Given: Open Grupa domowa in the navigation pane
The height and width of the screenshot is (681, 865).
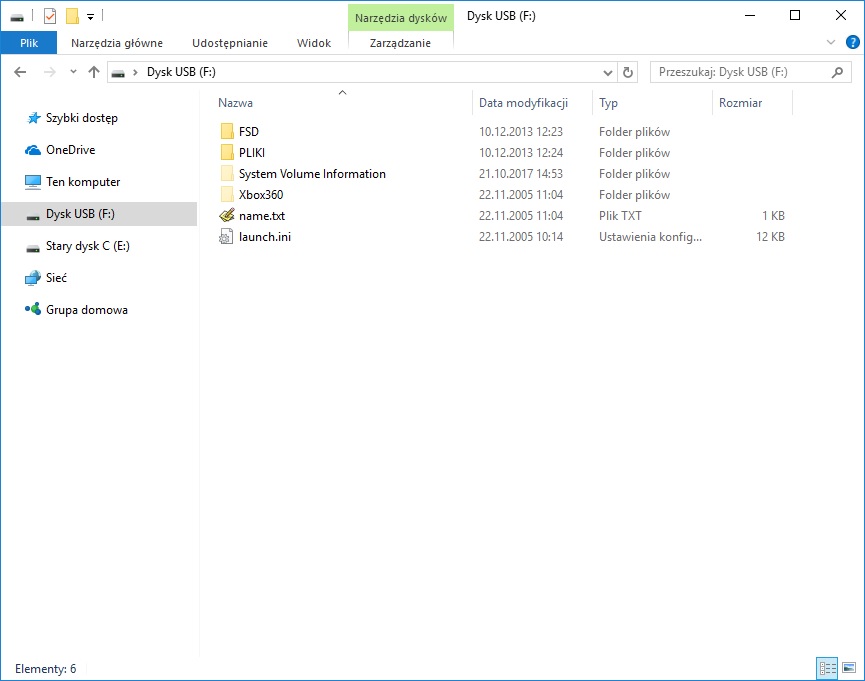Looking at the screenshot, I should [x=87, y=310].
